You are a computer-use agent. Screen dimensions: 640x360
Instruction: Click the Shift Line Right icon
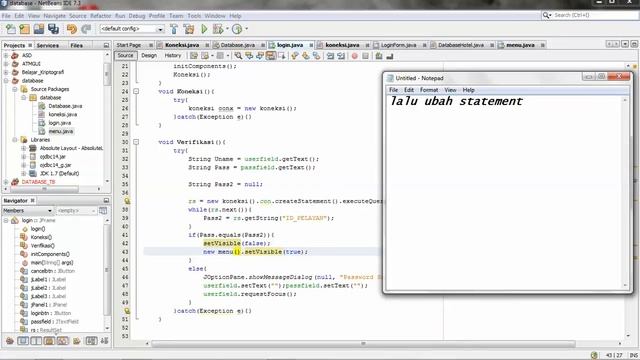pos(341,56)
